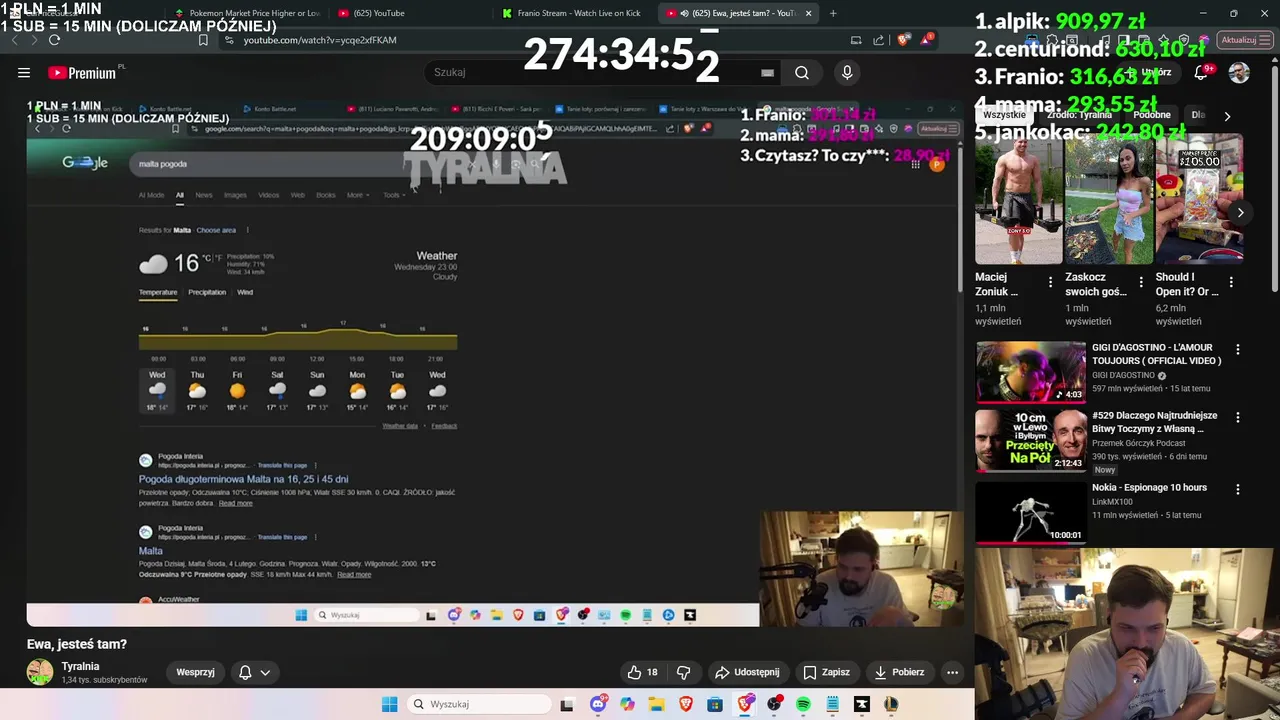The width and height of the screenshot is (1280, 720).
Task: Open more options for Nokia Espionage video
Action: [1238, 490]
